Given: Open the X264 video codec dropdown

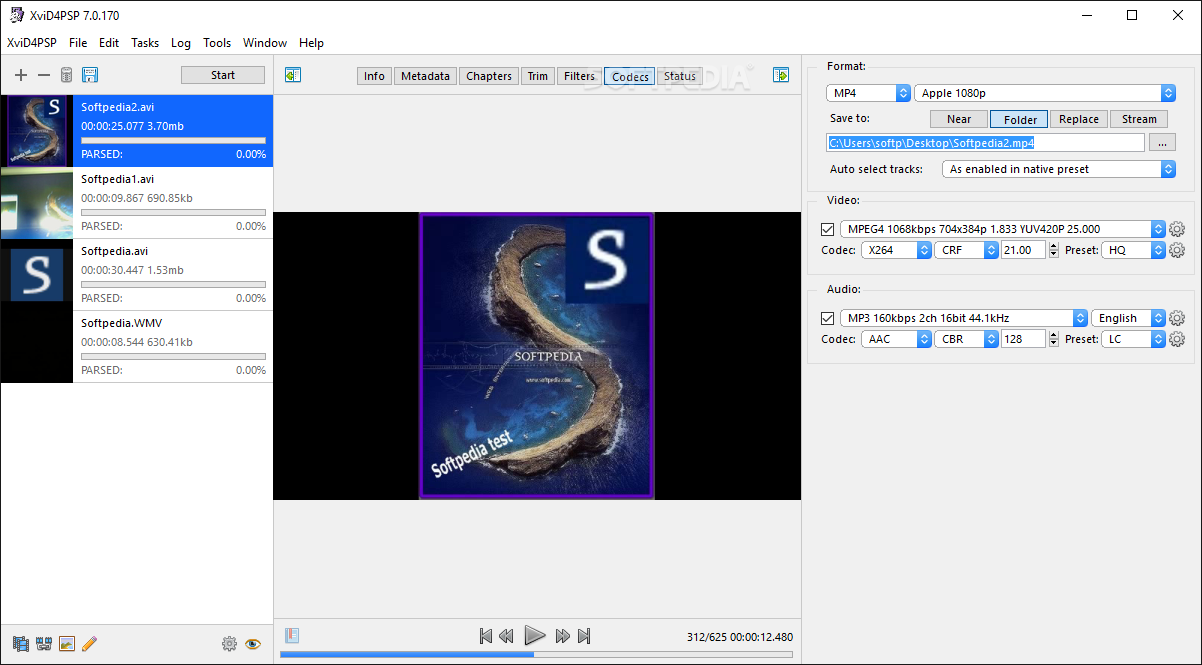Looking at the screenshot, I should tap(896, 250).
